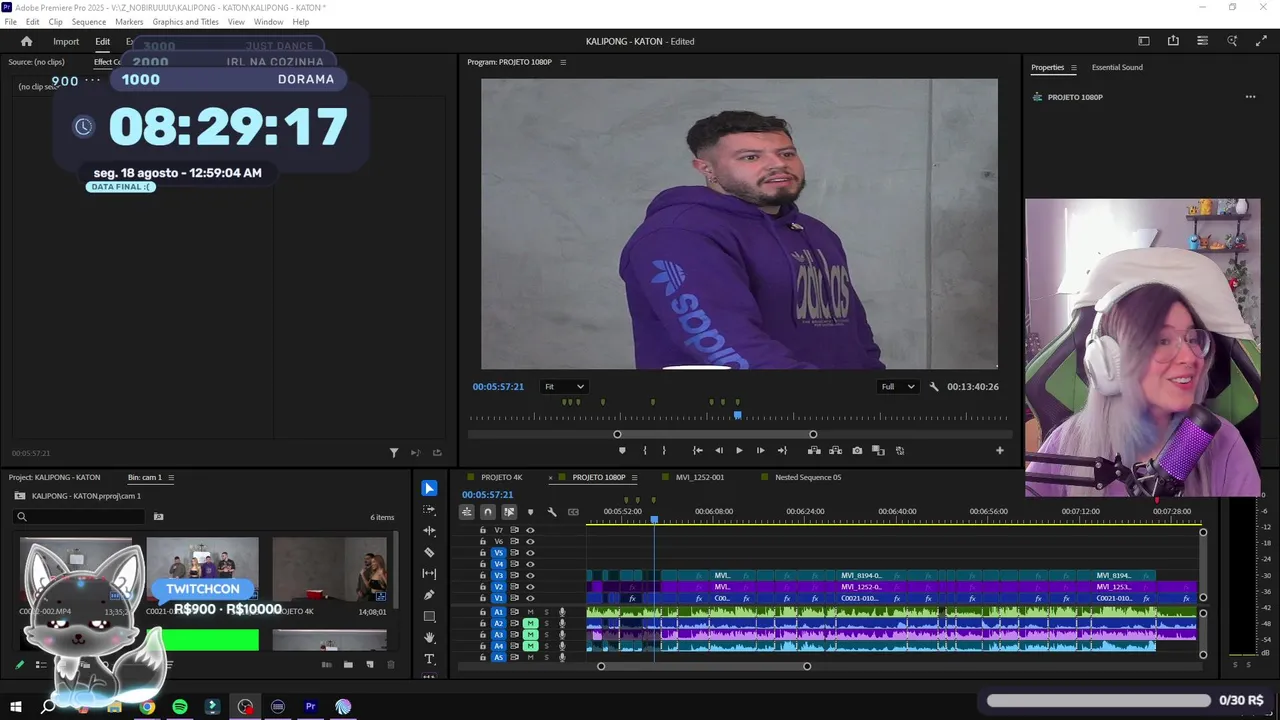1280x720 pixels.
Task: Open the workspaces layout dropdown icon
Action: pos(1202,41)
